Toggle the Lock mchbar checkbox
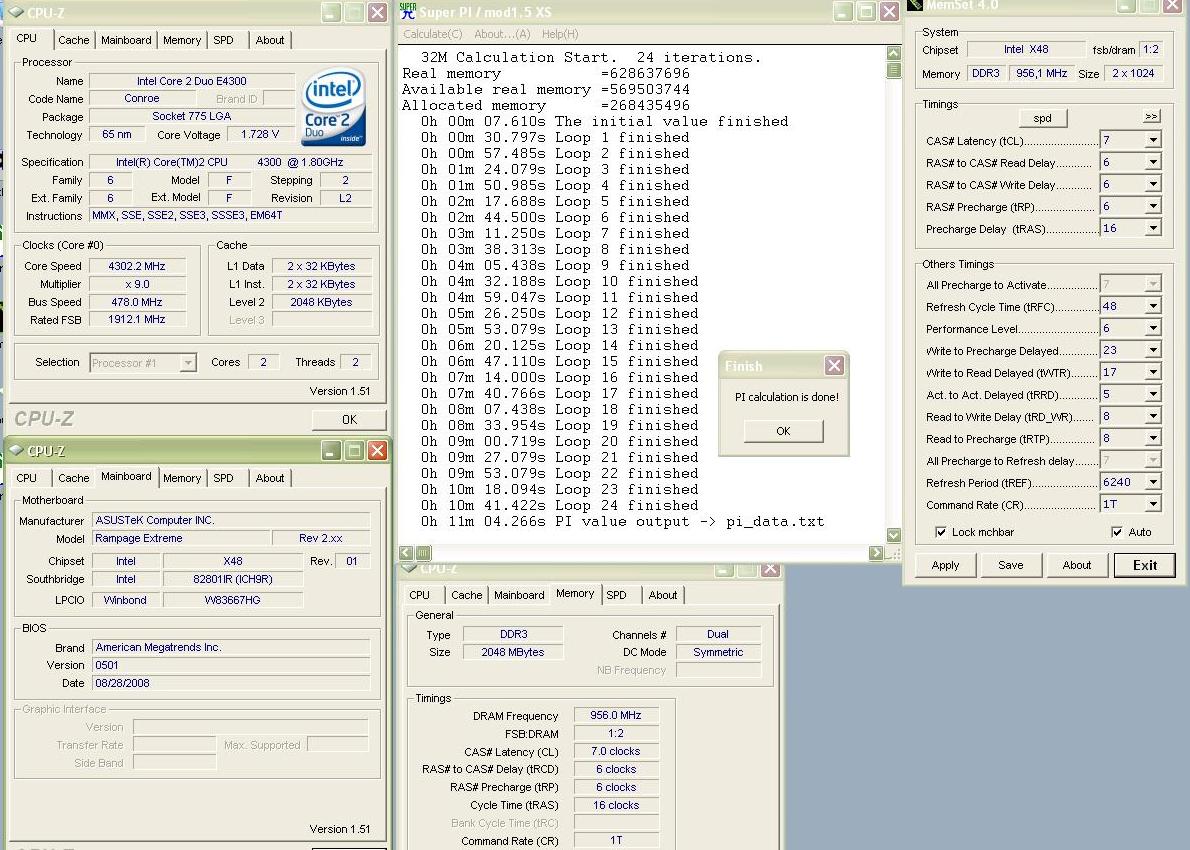The width and height of the screenshot is (1190, 850). pos(941,532)
